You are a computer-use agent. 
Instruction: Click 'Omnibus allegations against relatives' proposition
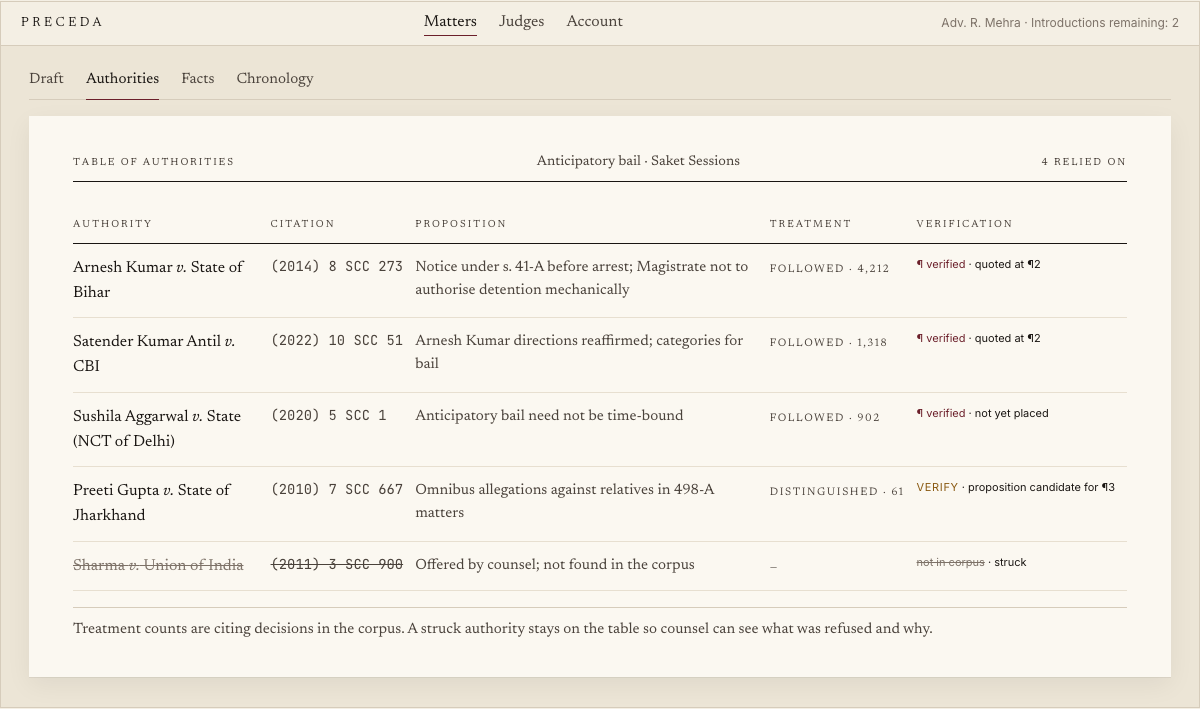565,501
